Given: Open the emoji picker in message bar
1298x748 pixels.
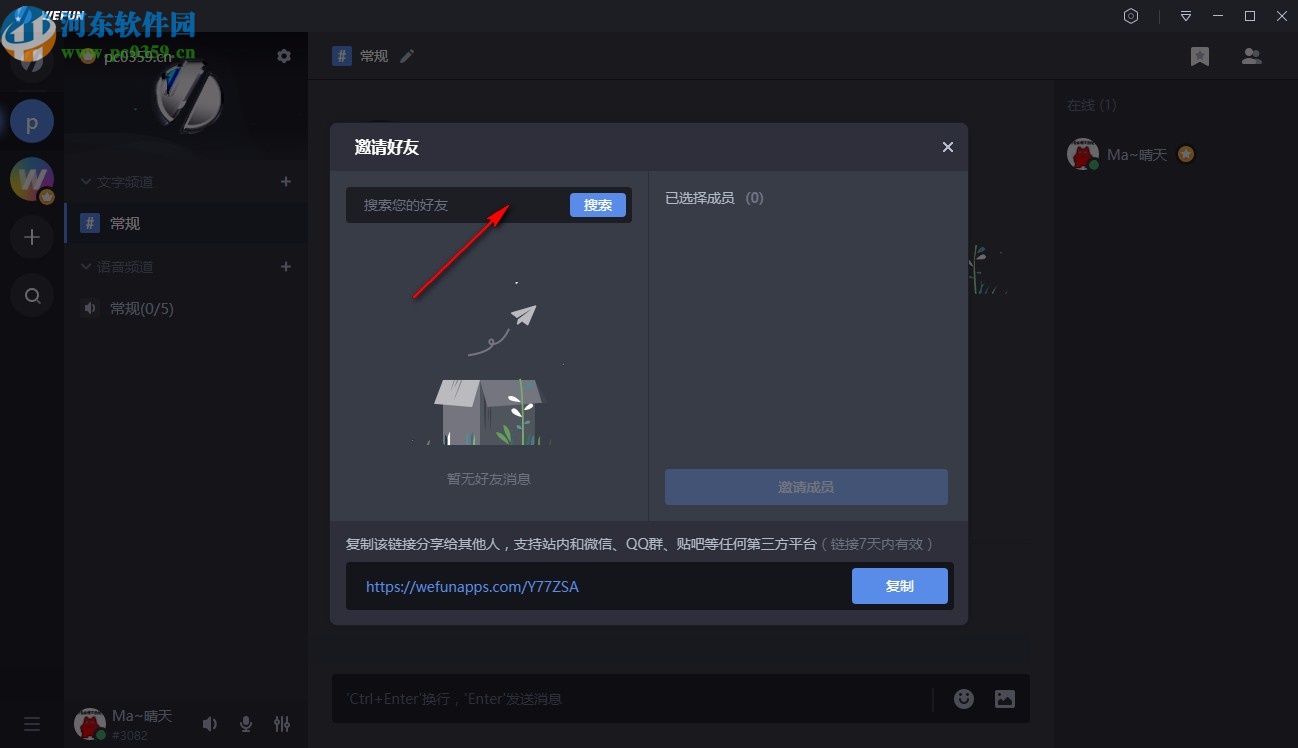Looking at the screenshot, I should click(x=963, y=698).
